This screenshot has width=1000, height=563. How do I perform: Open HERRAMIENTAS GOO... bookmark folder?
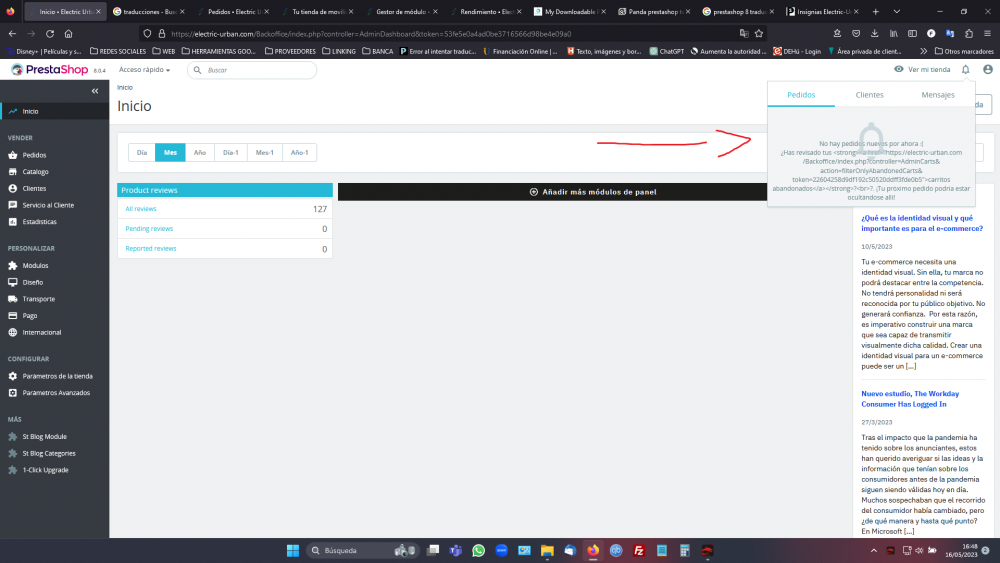(219, 51)
